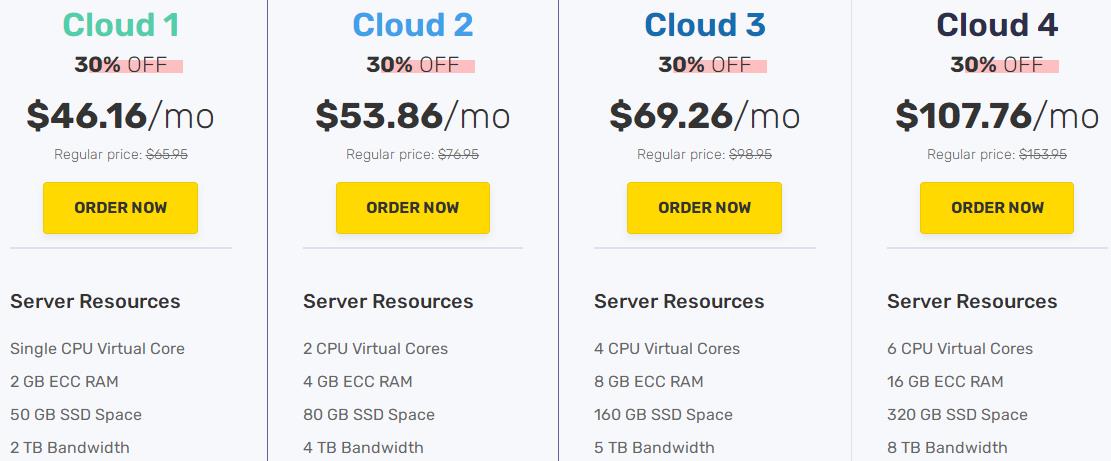Screen dimensions: 1111x461
Task: Click the crossed-out $153.95 regular price
Action: 1043,155
